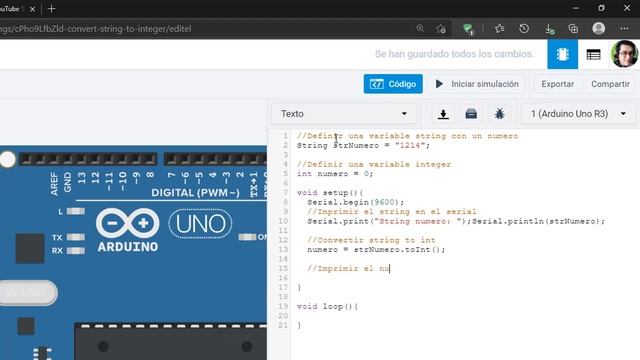Image resolution: width=640 pixels, height=360 pixels.
Task: Click the void setup() code line
Action: tap(330, 193)
